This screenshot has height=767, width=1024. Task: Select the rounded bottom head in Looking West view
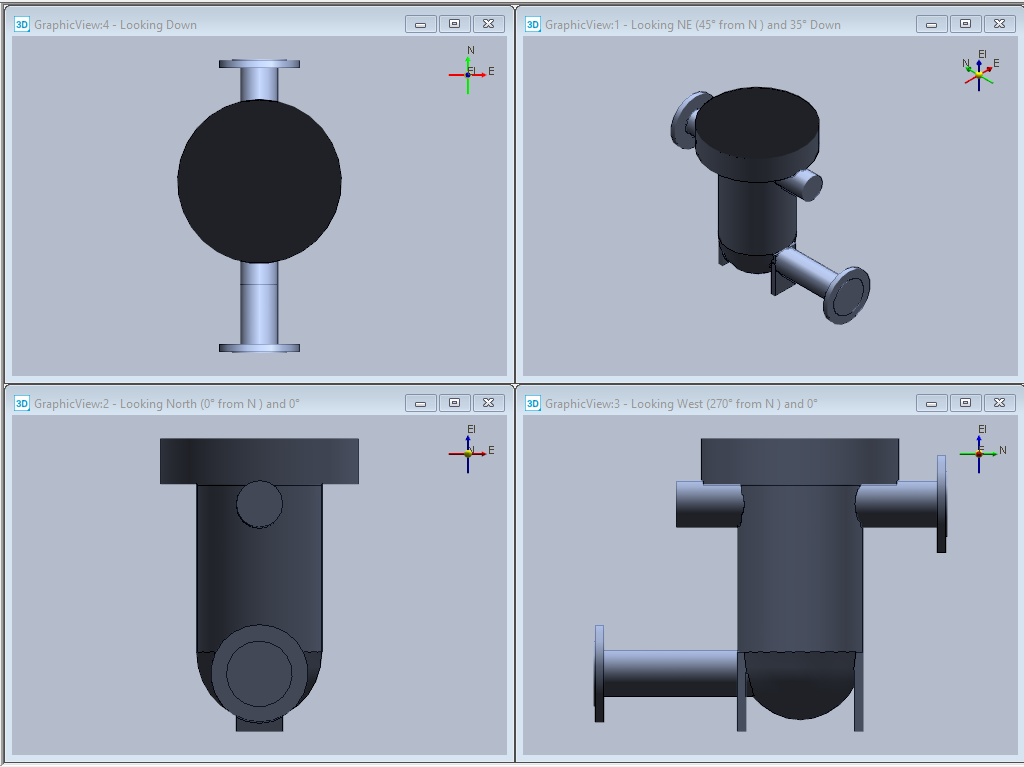(x=800, y=685)
